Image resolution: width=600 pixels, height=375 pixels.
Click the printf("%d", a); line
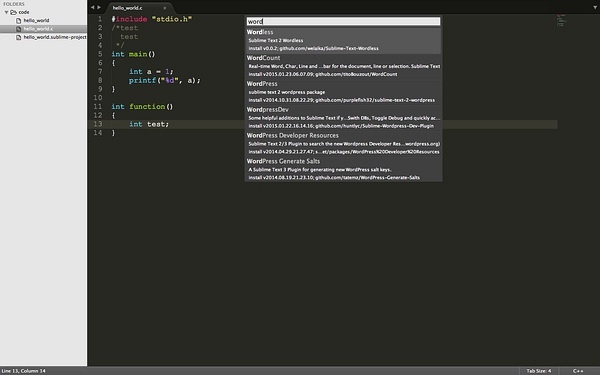[x=165, y=80]
